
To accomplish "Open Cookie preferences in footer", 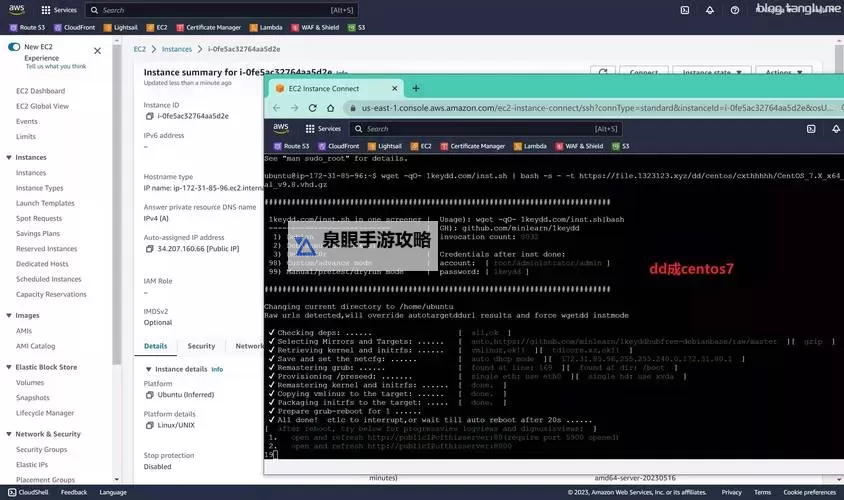I will tap(810, 492).
